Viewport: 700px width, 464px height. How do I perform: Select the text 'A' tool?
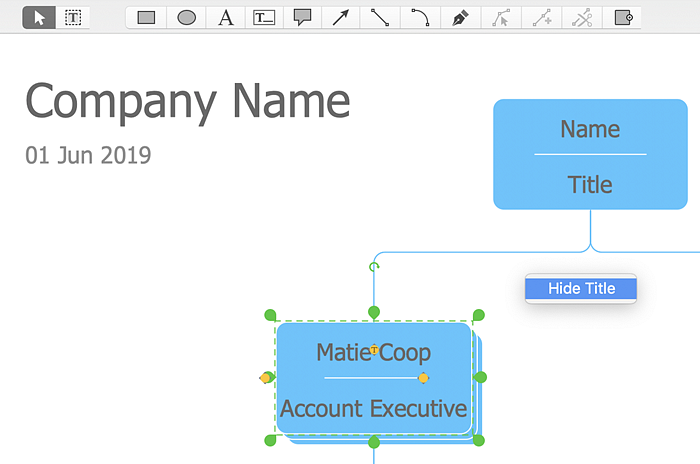tap(225, 18)
